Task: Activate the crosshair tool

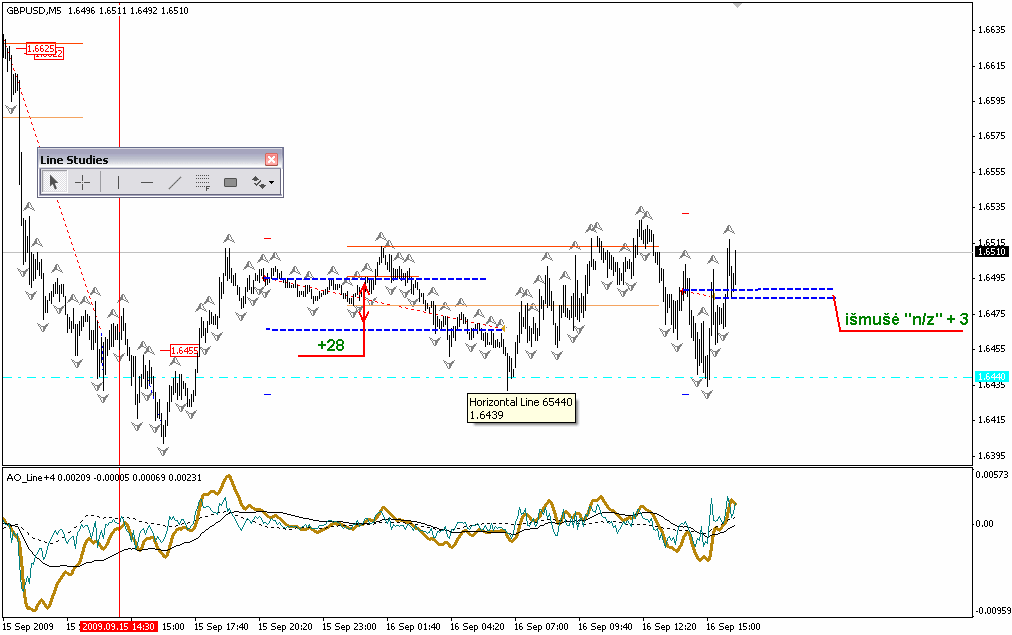Action: 83,182
